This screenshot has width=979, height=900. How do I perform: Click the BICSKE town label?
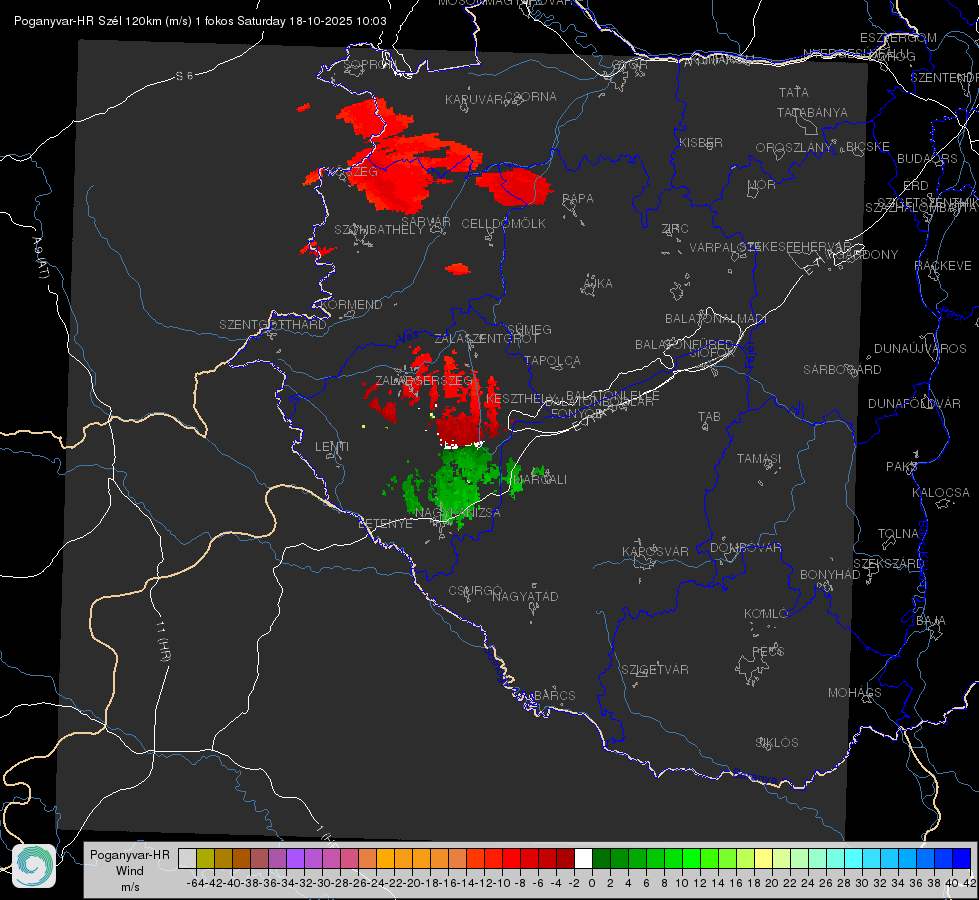(x=868, y=146)
